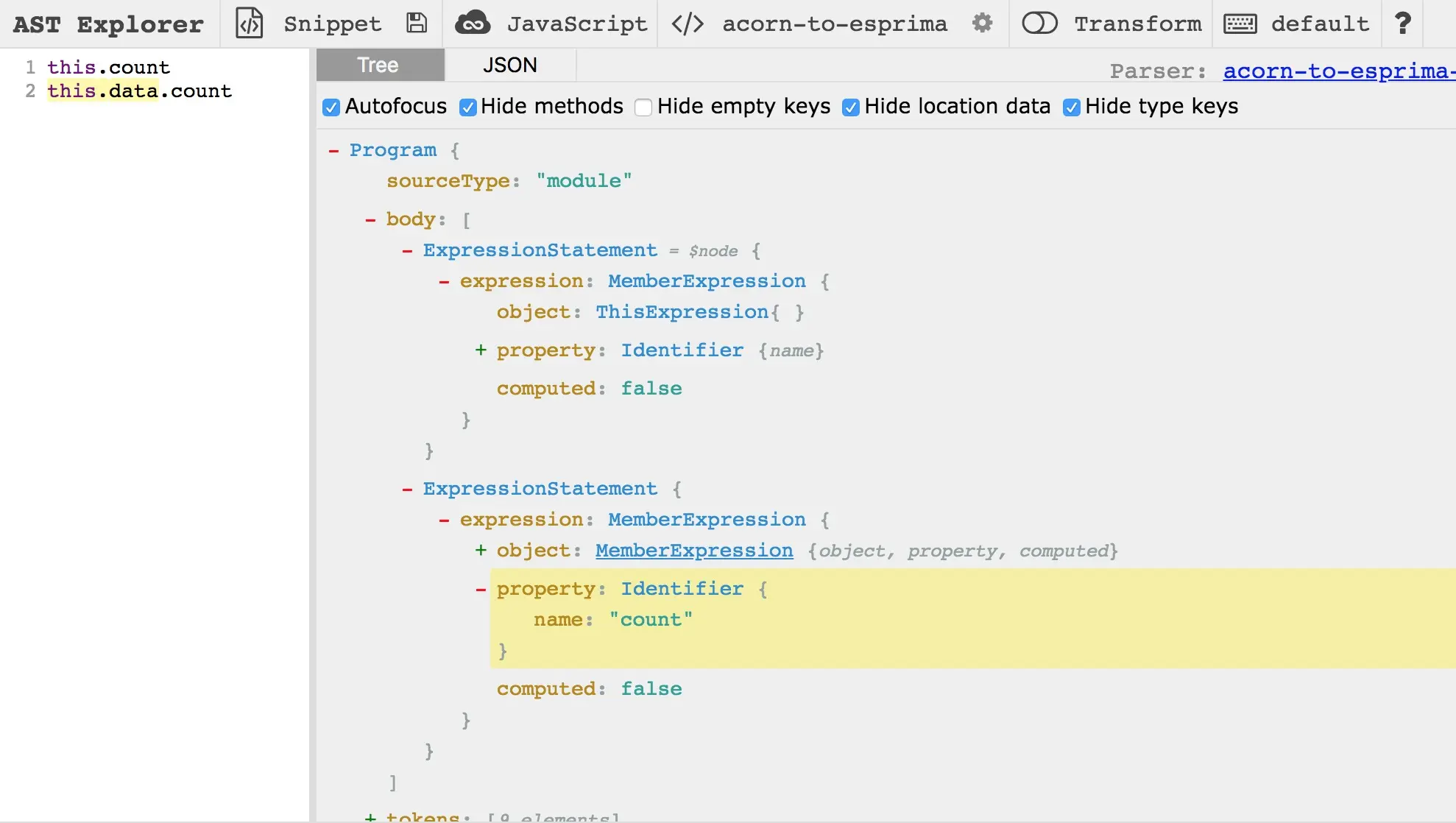Click the Snippet code-file icon
Image resolution: width=1456 pixels, height=823 pixels.
(249, 24)
